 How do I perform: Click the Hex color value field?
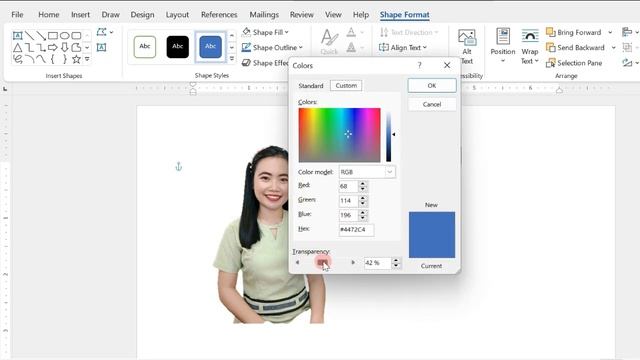356,230
